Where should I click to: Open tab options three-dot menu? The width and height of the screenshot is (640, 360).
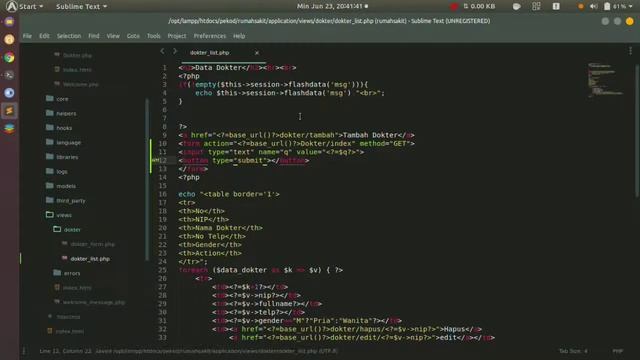(x=630, y=51)
